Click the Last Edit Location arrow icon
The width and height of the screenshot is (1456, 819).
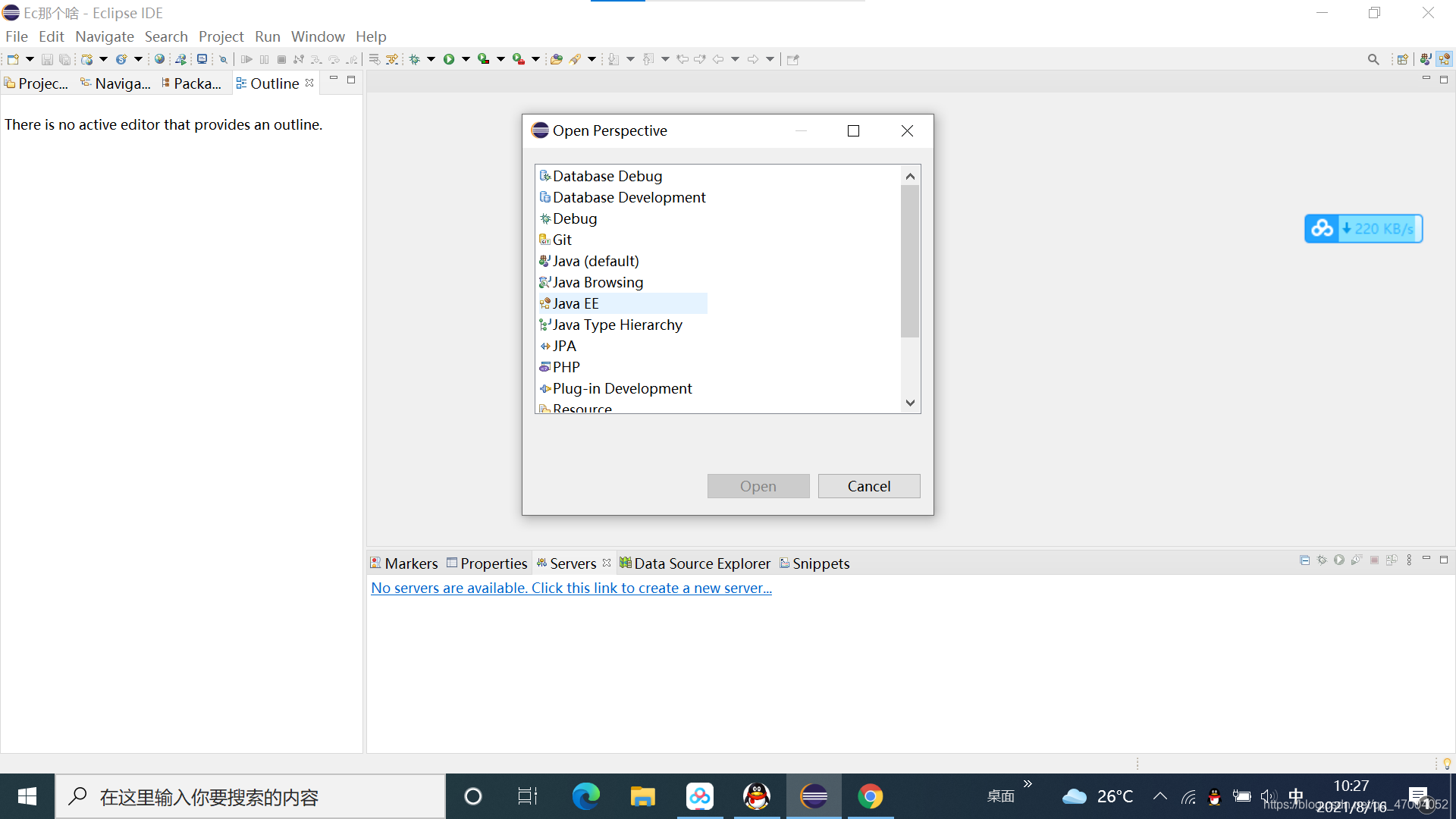point(682,59)
